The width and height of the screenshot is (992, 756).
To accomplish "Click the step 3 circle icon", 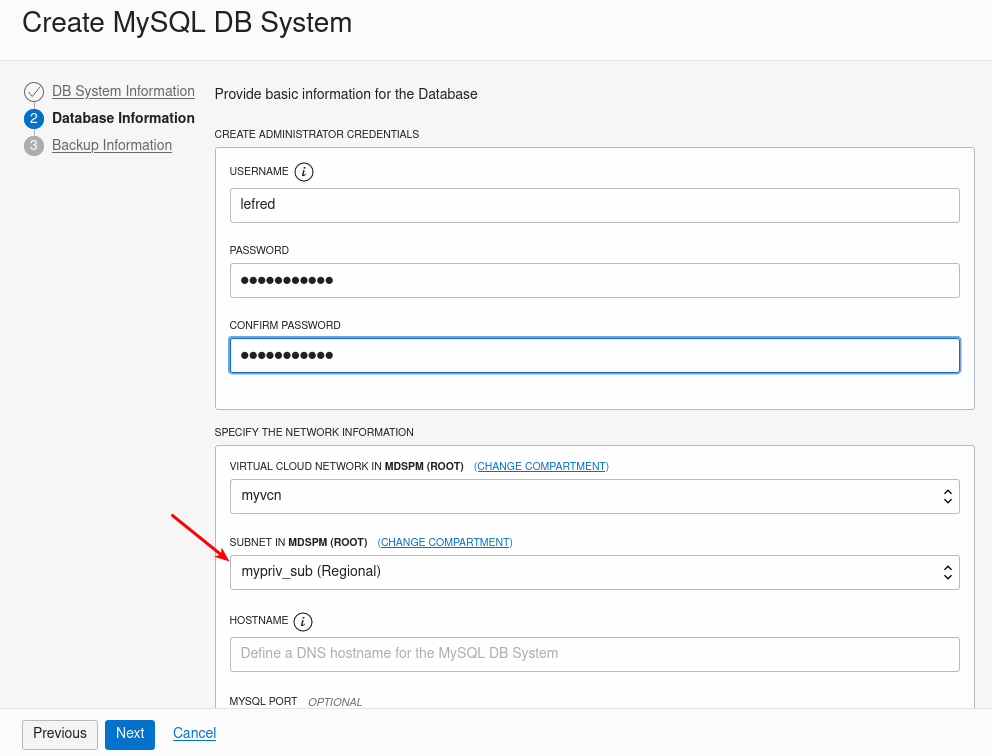I will click(34, 146).
